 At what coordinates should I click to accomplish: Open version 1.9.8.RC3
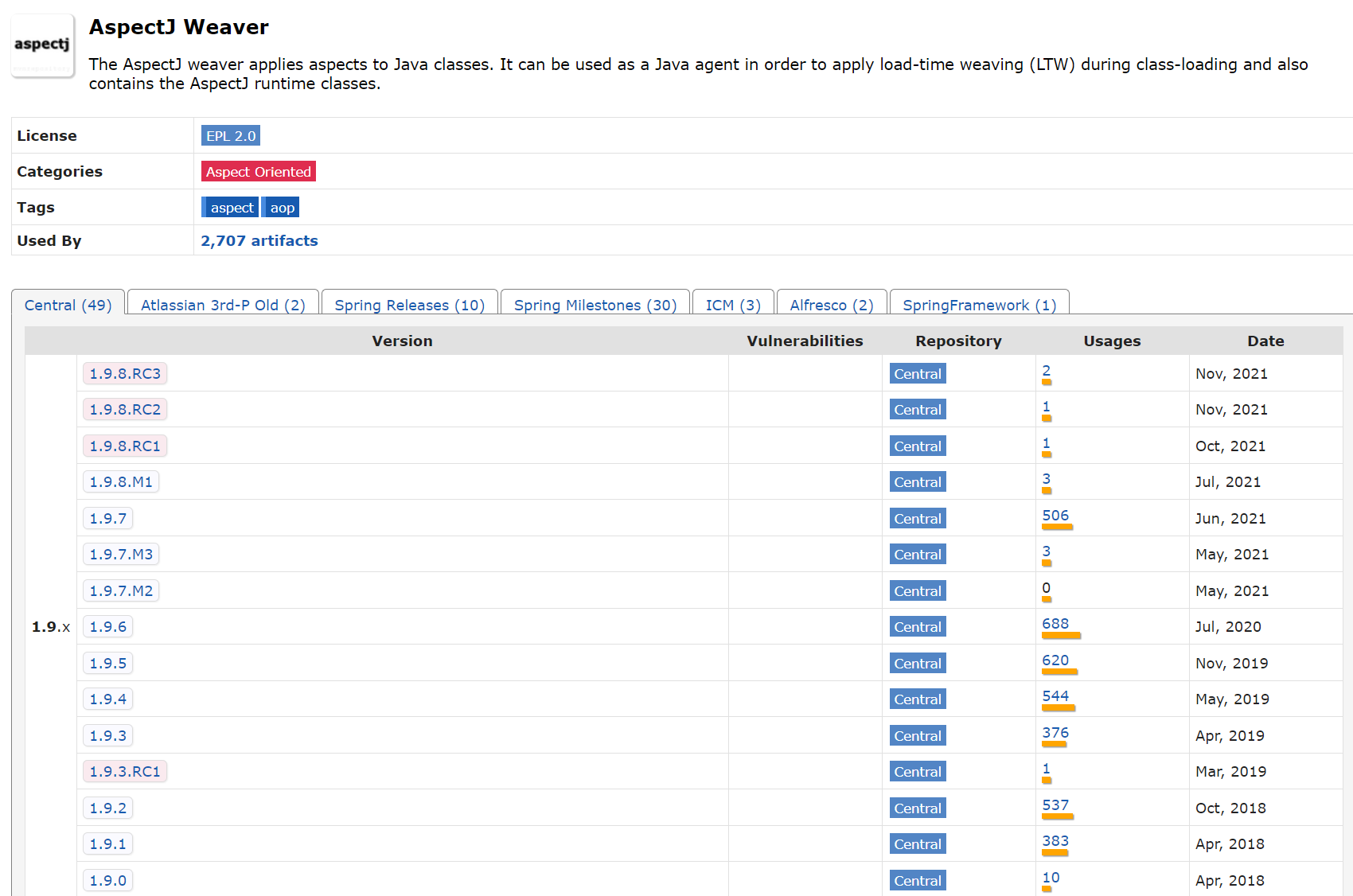coord(125,373)
